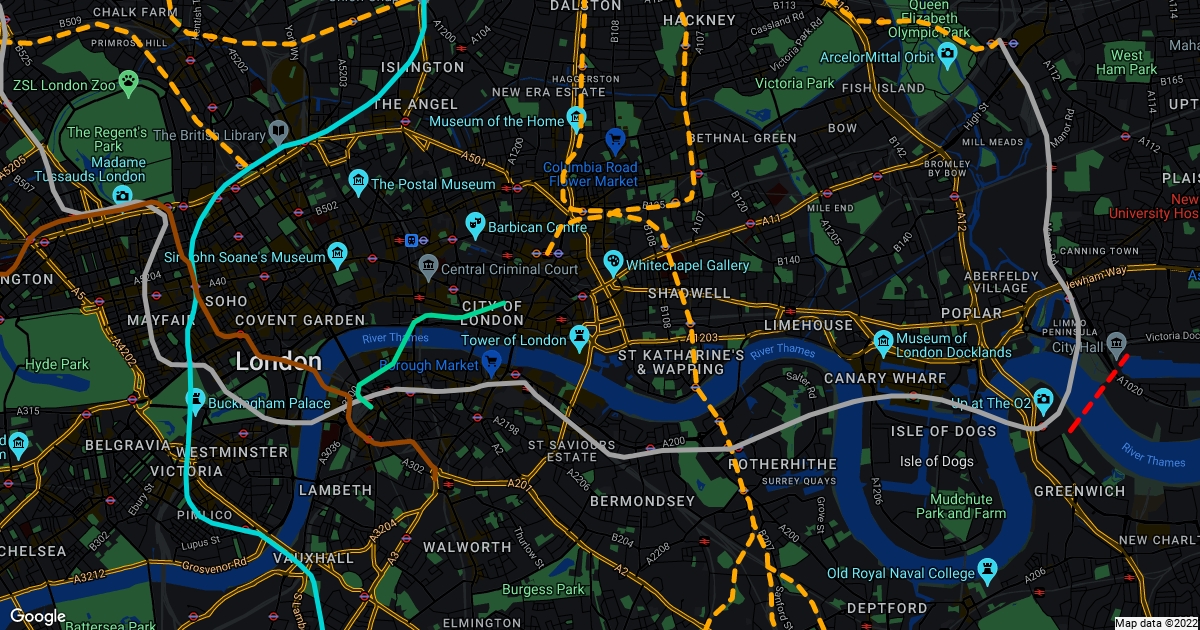Open the Up at The O2 camera marker
Viewport: 1200px width, 630px height.
click(1043, 399)
